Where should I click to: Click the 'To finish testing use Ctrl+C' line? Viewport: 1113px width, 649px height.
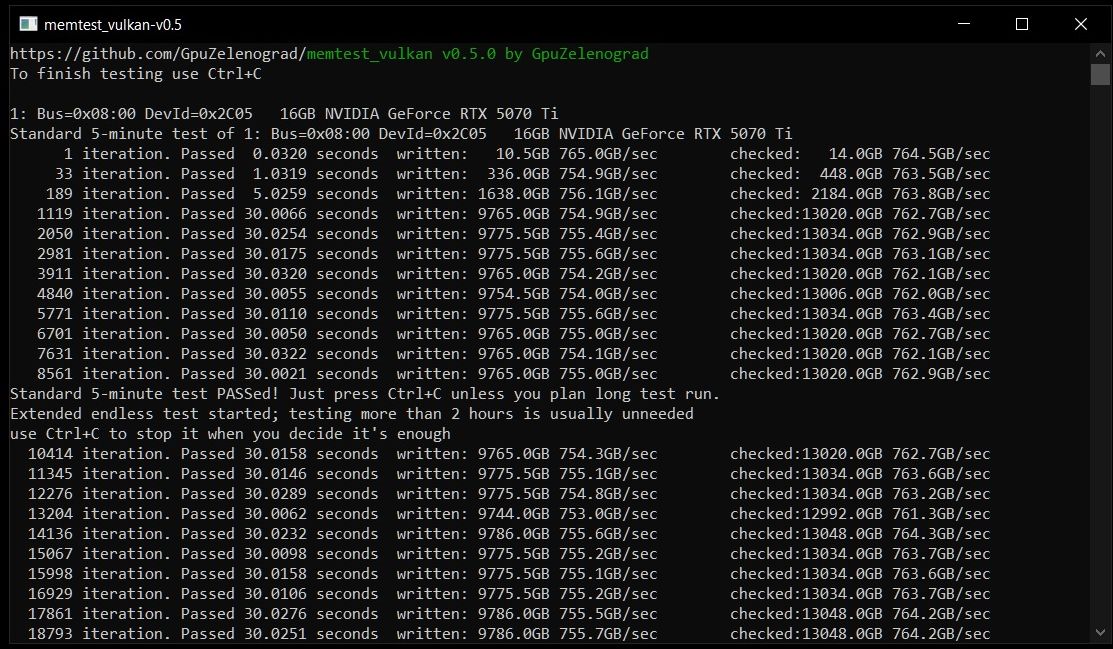coord(136,74)
